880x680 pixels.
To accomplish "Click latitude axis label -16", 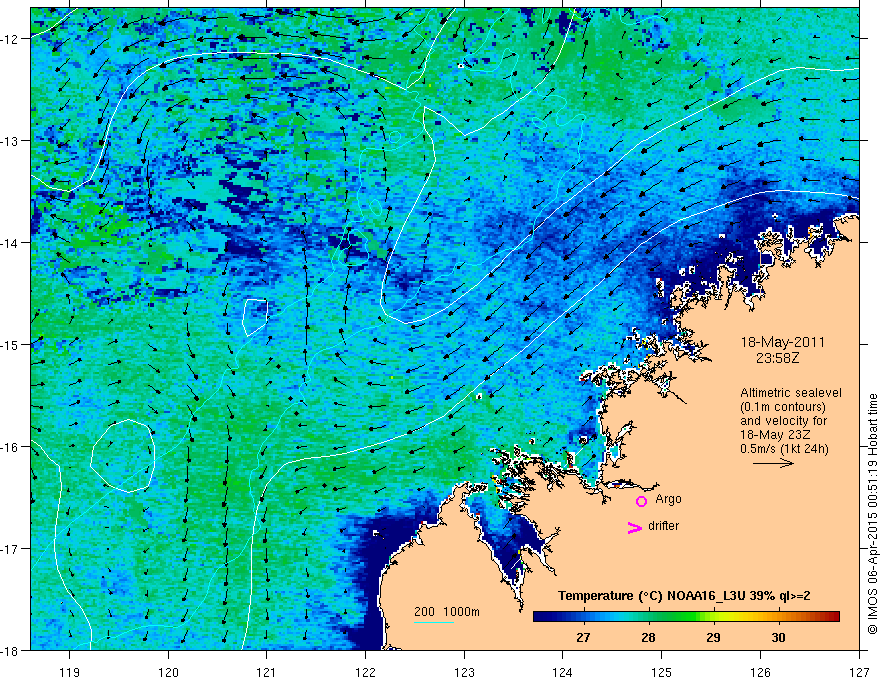I will point(11,447).
